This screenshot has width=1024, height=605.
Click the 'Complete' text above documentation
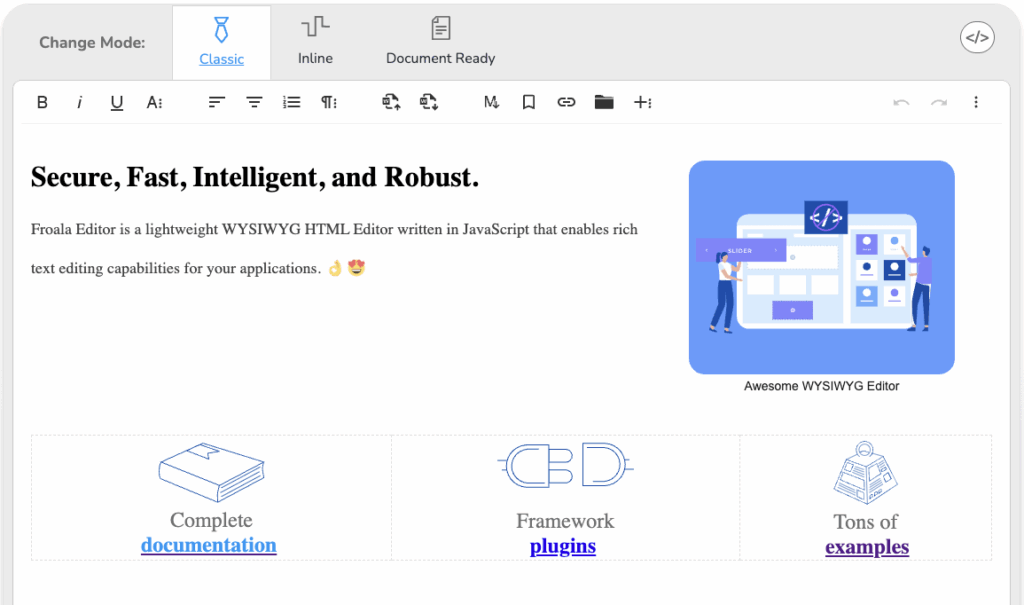tap(211, 520)
